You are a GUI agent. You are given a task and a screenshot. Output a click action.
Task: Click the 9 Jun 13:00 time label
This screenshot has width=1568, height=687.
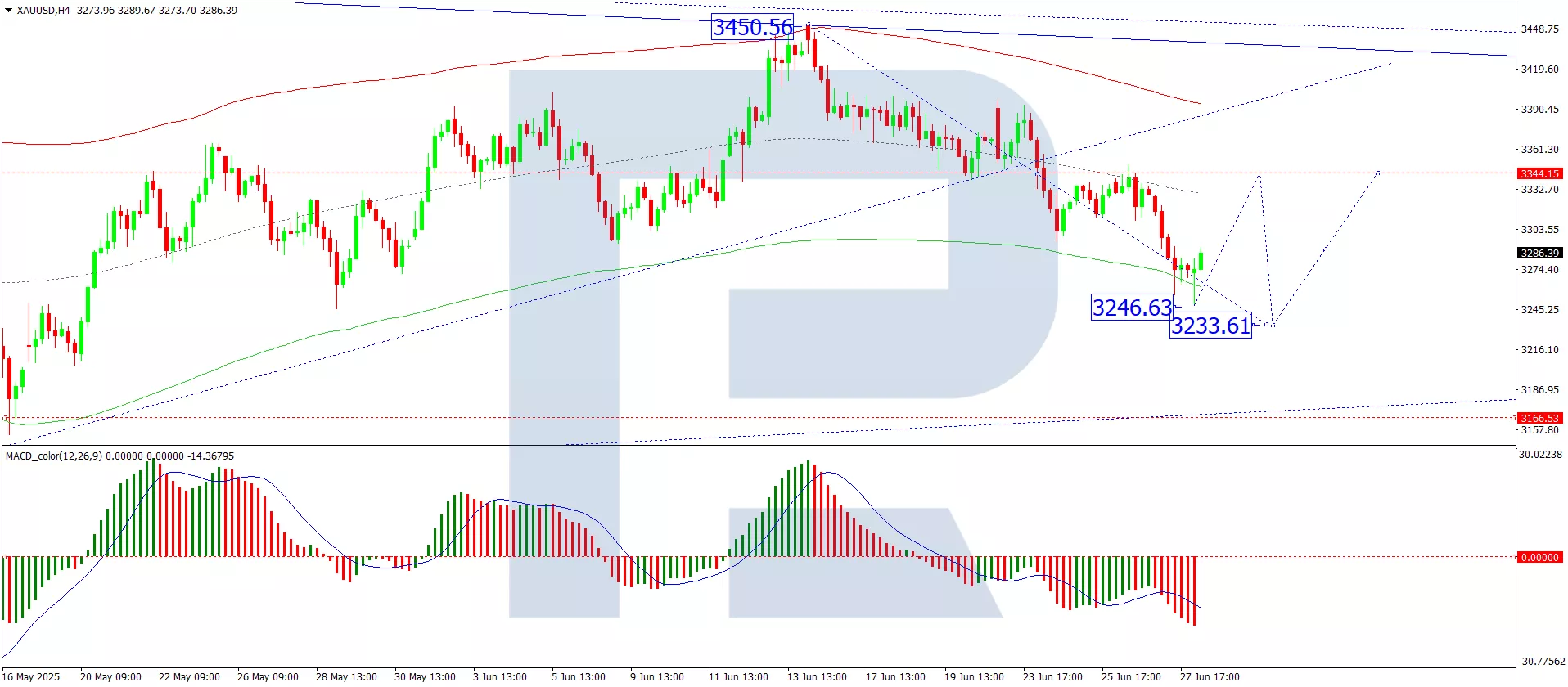(656, 677)
